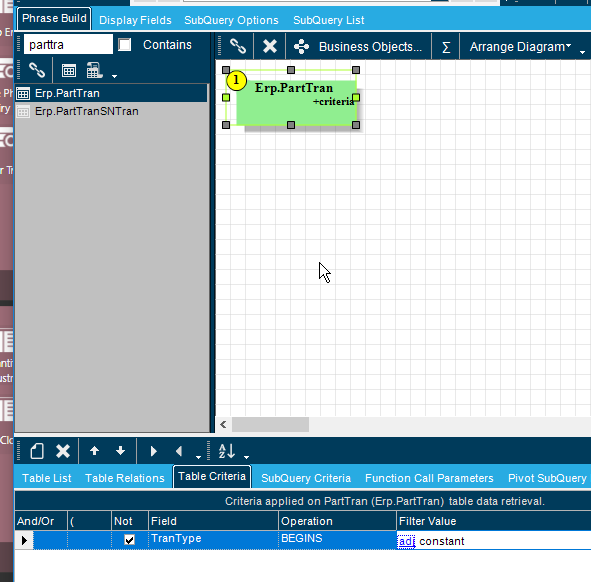Click the TranType field cell
This screenshot has width=591, height=582.
[213, 539]
